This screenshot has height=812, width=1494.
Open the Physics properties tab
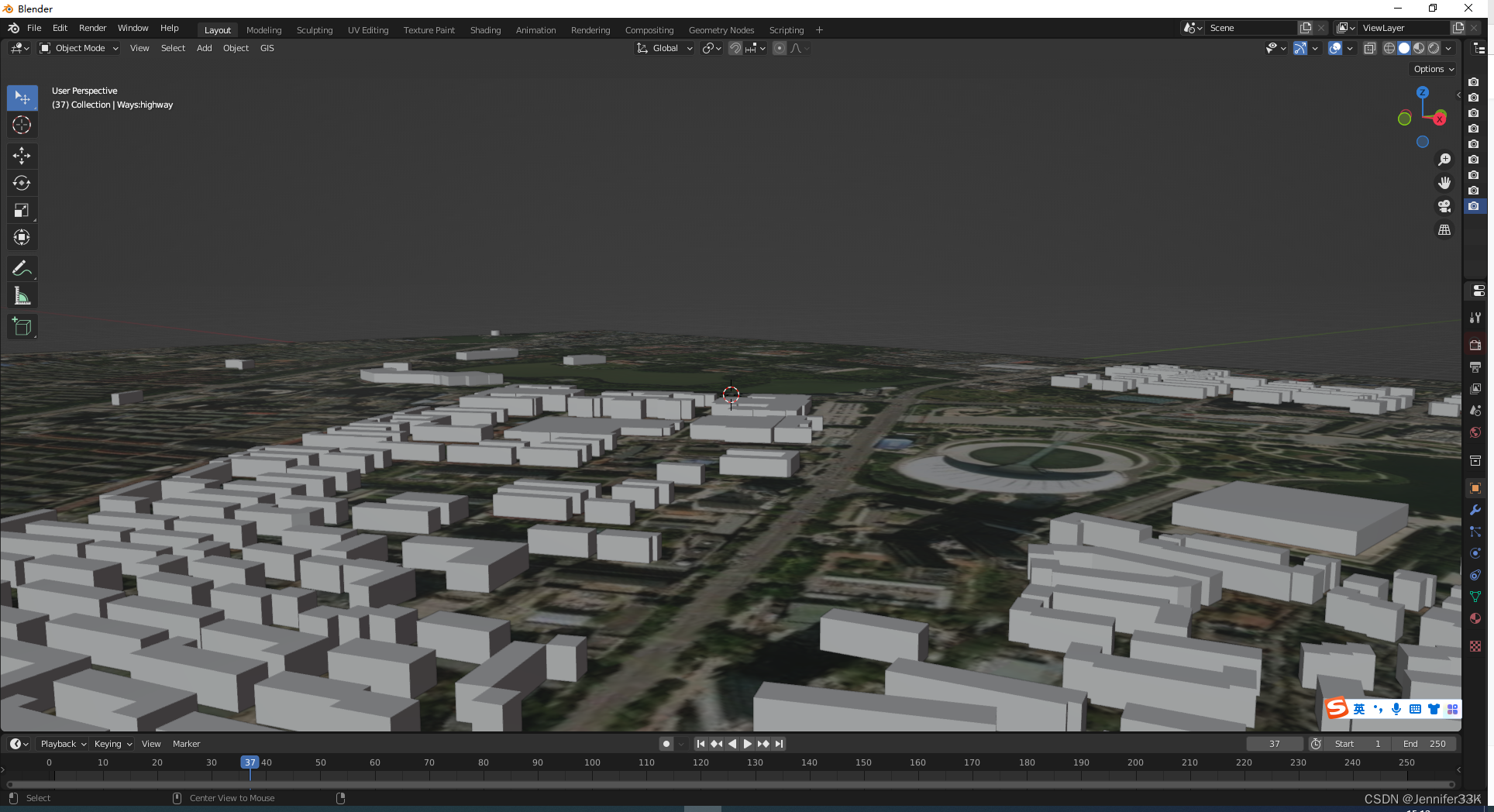(x=1475, y=553)
